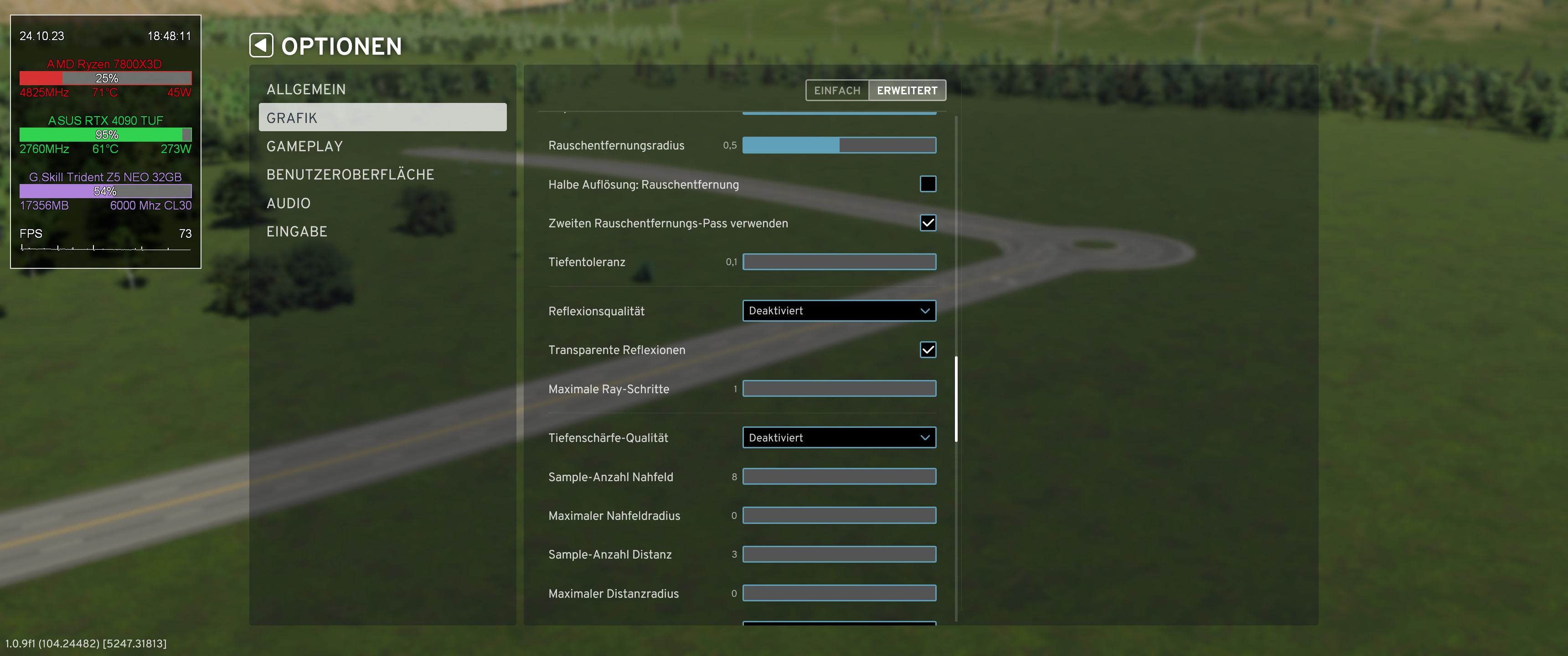Click the G.Skill Trident RAM usage bar
The image size is (1568, 656).
[105, 191]
